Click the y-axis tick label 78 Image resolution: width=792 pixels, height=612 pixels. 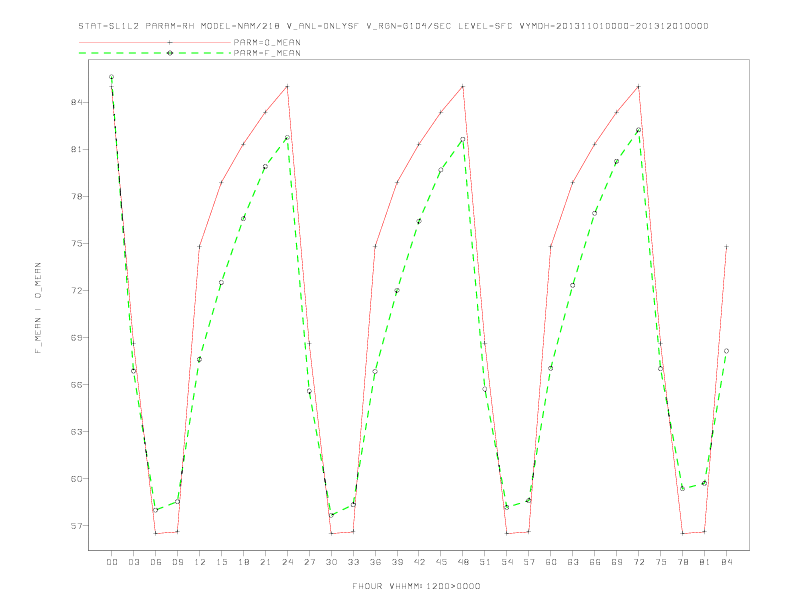(x=76, y=196)
